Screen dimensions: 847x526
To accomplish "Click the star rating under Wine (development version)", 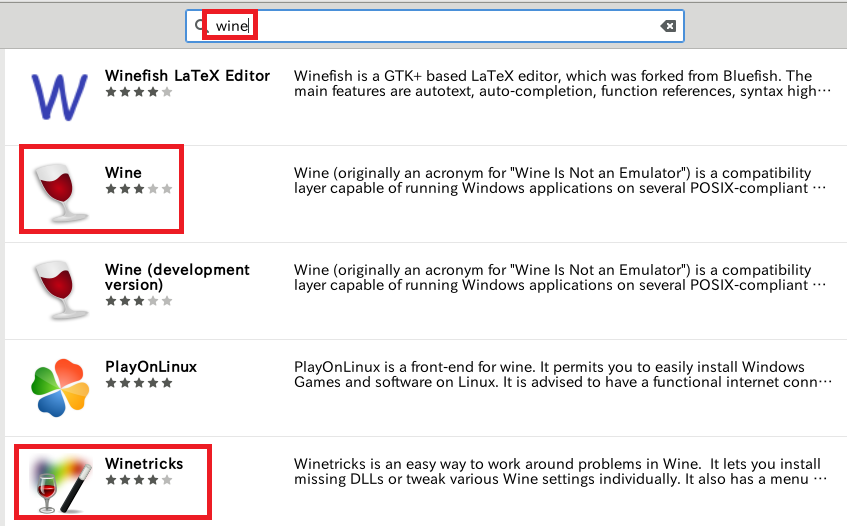I will tap(139, 301).
